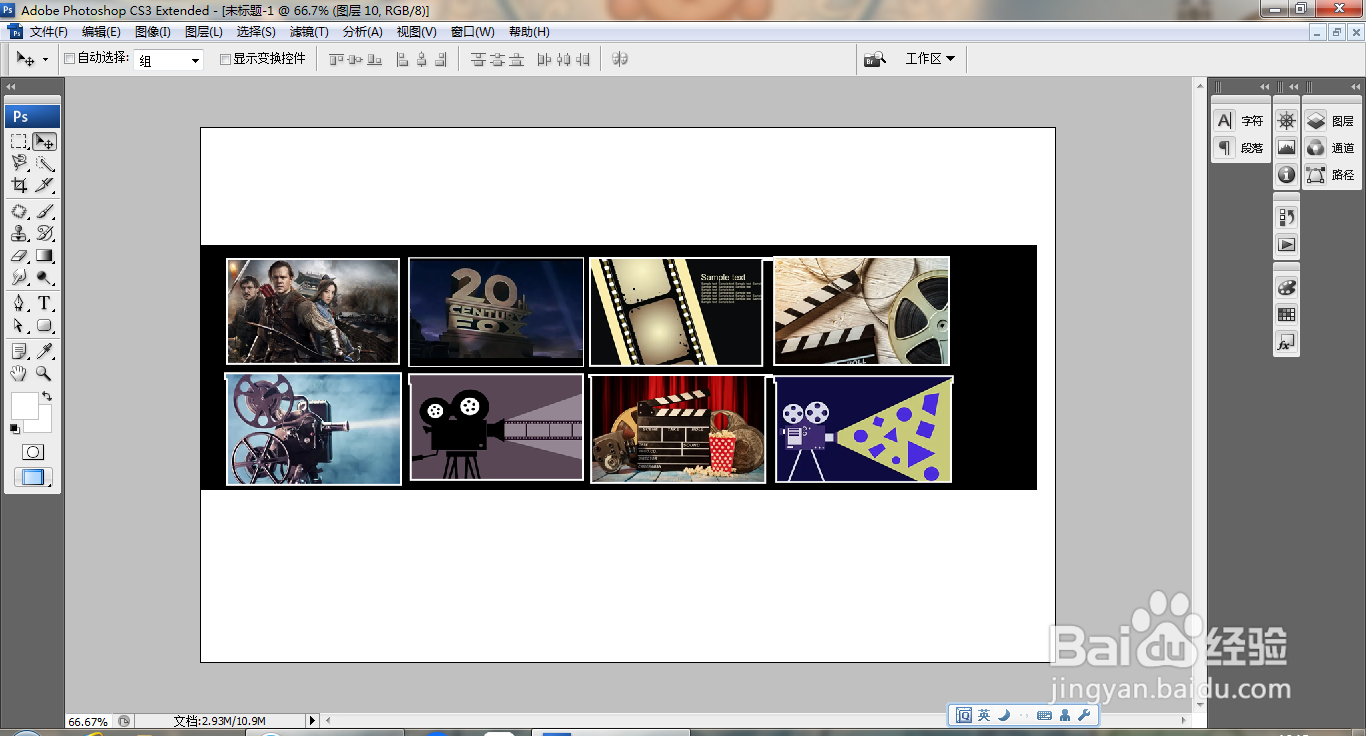Select the Hand tool
Screen dimensions: 1366x736
coord(19,373)
